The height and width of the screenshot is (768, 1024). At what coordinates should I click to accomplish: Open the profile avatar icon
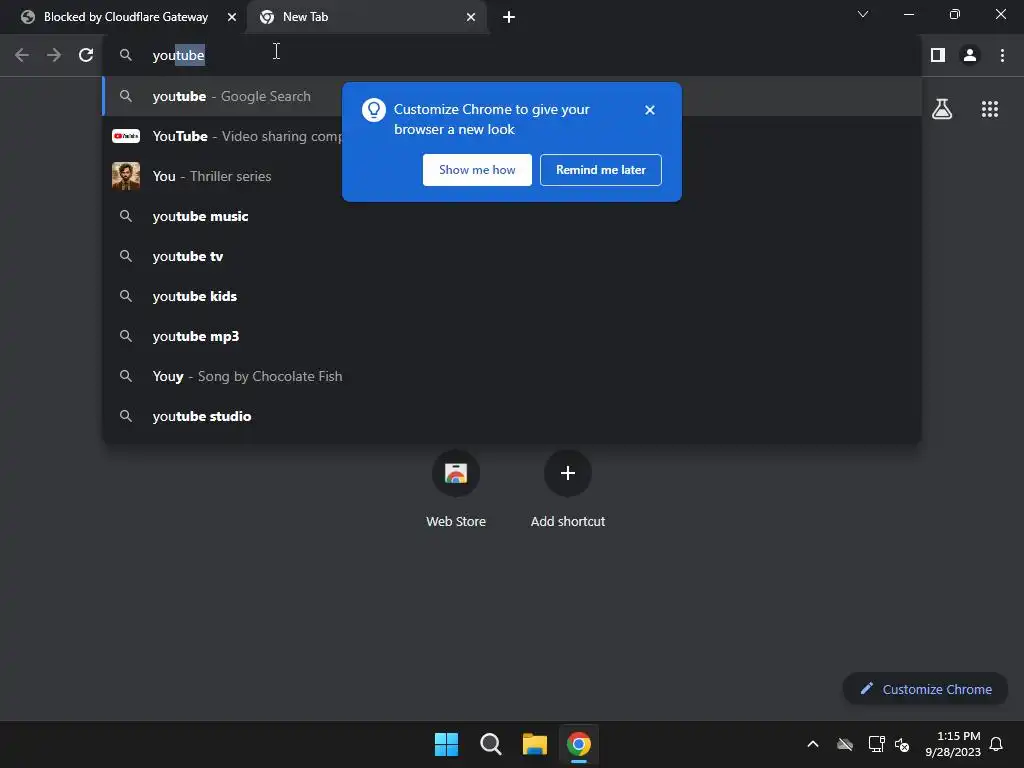(970, 55)
